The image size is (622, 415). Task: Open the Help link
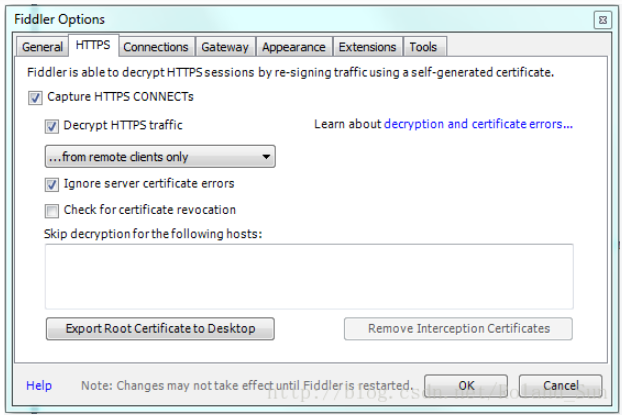39,386
